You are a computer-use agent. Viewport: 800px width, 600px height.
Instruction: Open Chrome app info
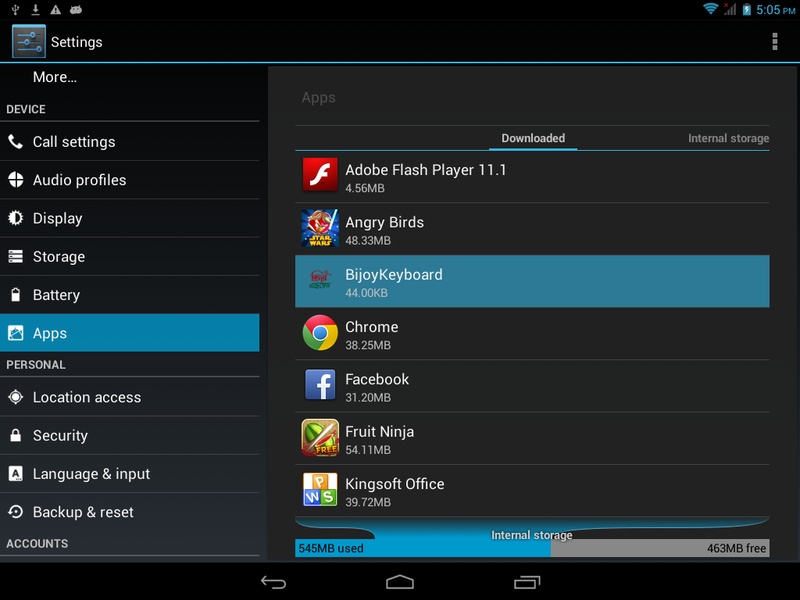tap(532, 334)
